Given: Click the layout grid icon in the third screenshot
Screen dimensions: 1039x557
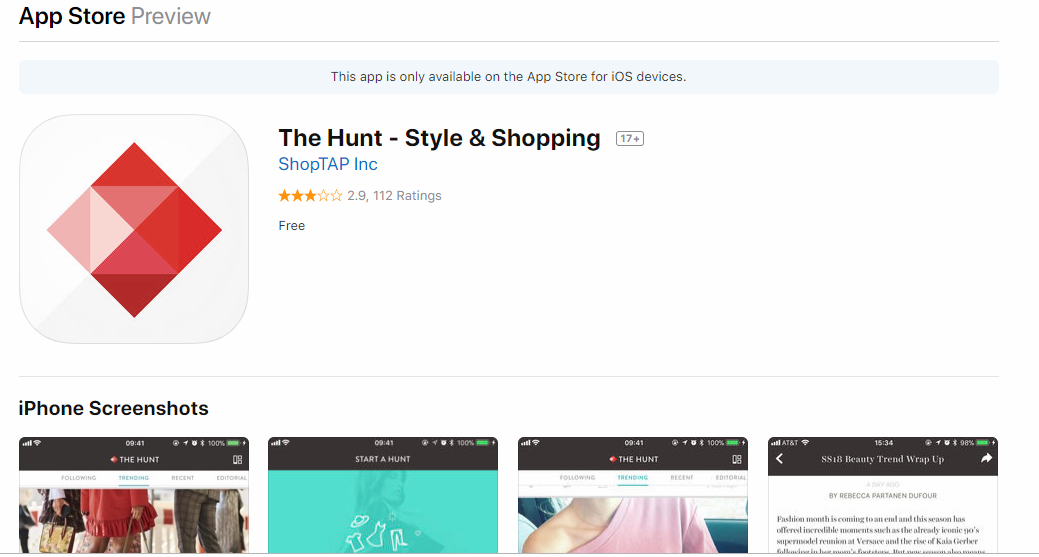Looking at the screenshot, I should coord(737,459).
